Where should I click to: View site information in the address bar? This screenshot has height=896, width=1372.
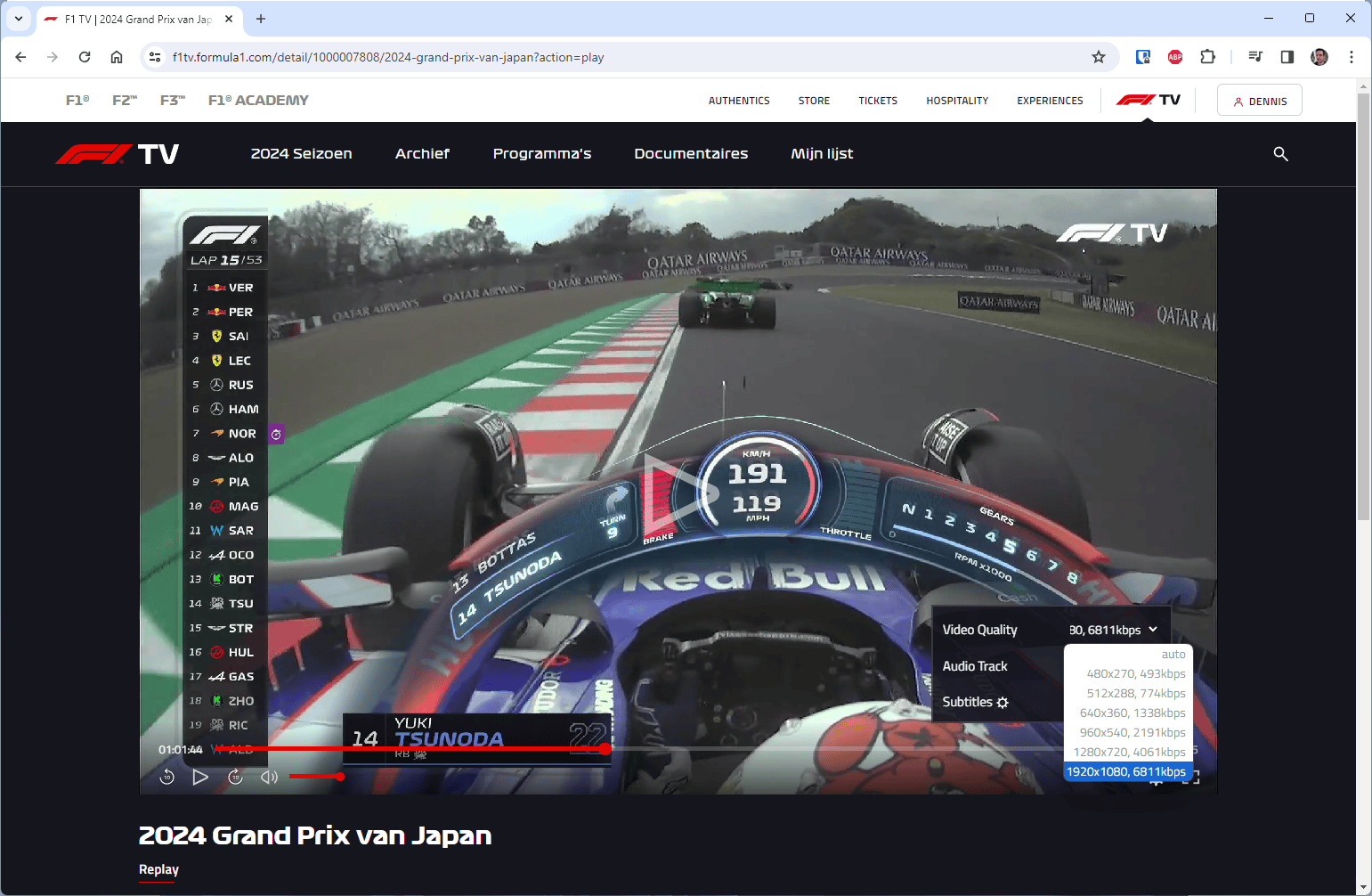154,57
